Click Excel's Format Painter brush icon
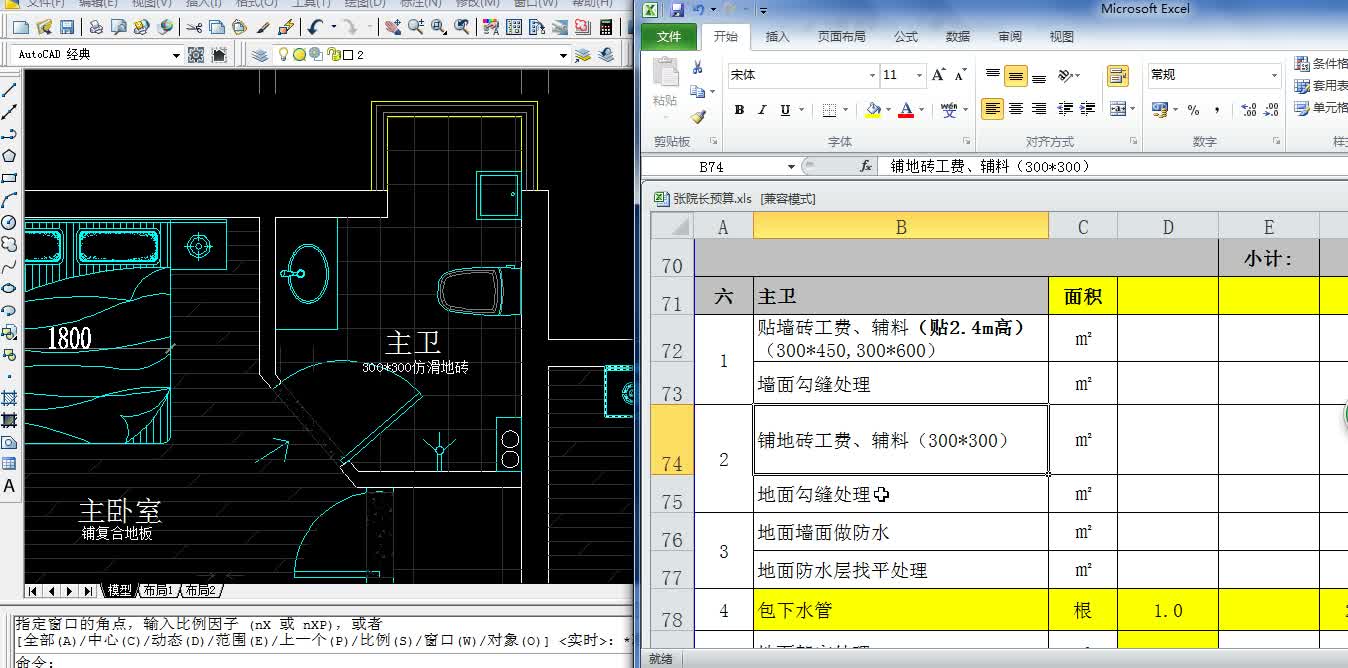Image resolution: width=1348 pixels, height=668 pixels. pos(697,118)
